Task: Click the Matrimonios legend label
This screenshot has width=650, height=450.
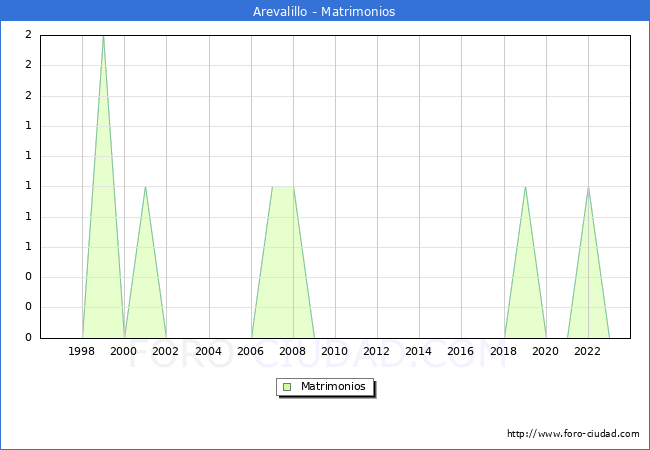Action: (x=333, y=386)
